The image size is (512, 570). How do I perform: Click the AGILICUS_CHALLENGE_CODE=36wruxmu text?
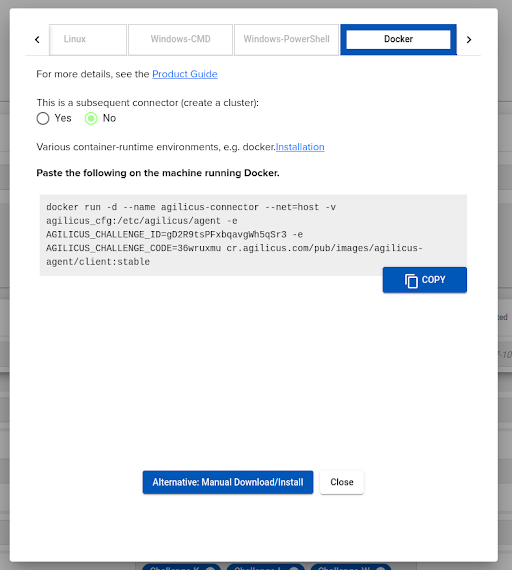point(133,248)
